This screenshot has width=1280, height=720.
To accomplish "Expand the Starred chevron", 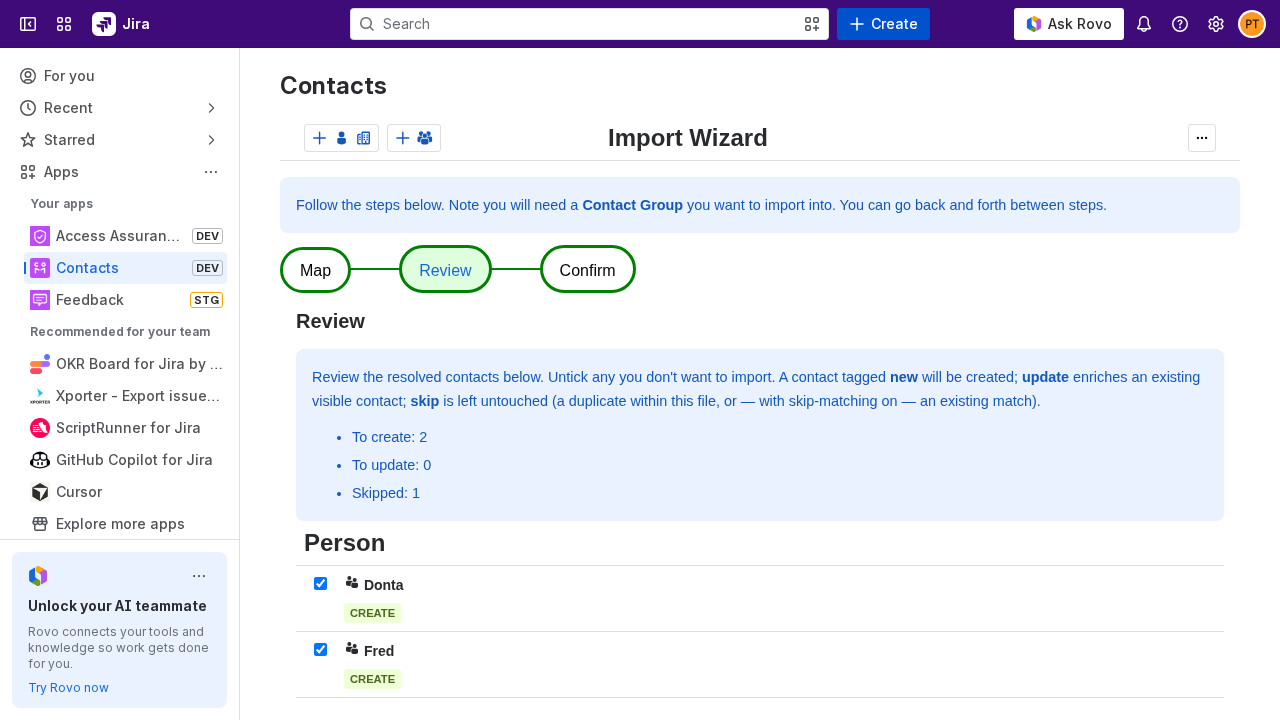I will point(211,140).
